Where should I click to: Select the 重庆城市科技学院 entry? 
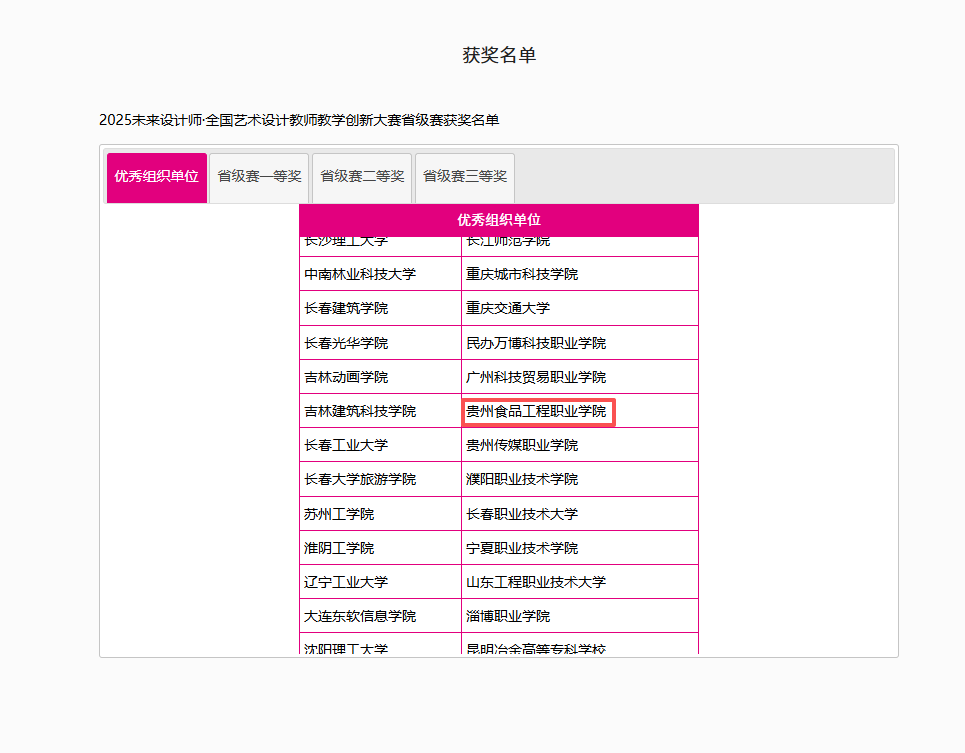522,274
